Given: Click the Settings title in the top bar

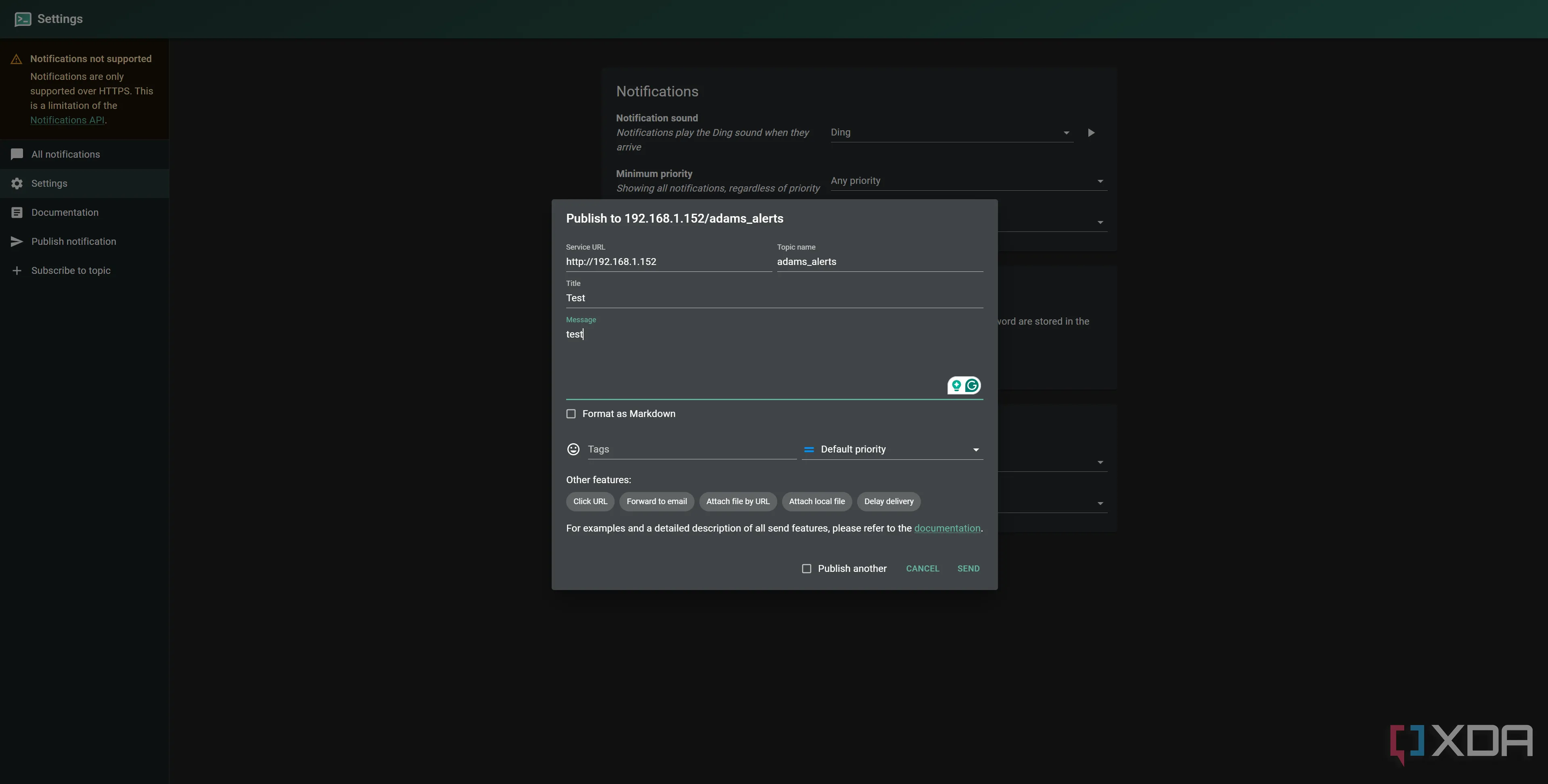Looking at the screenshot, I should [60, 19].
